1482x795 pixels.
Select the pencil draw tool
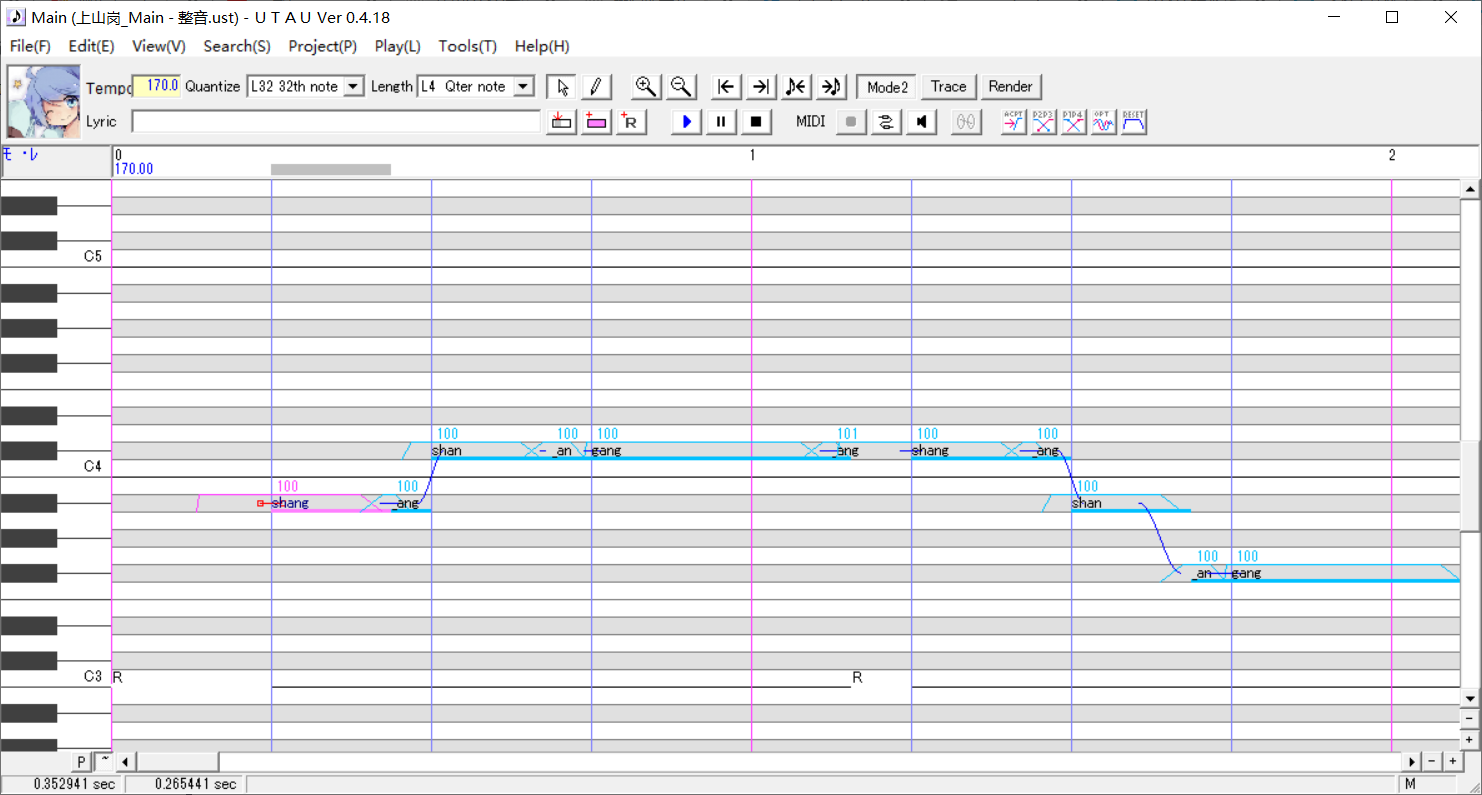tap(595, 87)
